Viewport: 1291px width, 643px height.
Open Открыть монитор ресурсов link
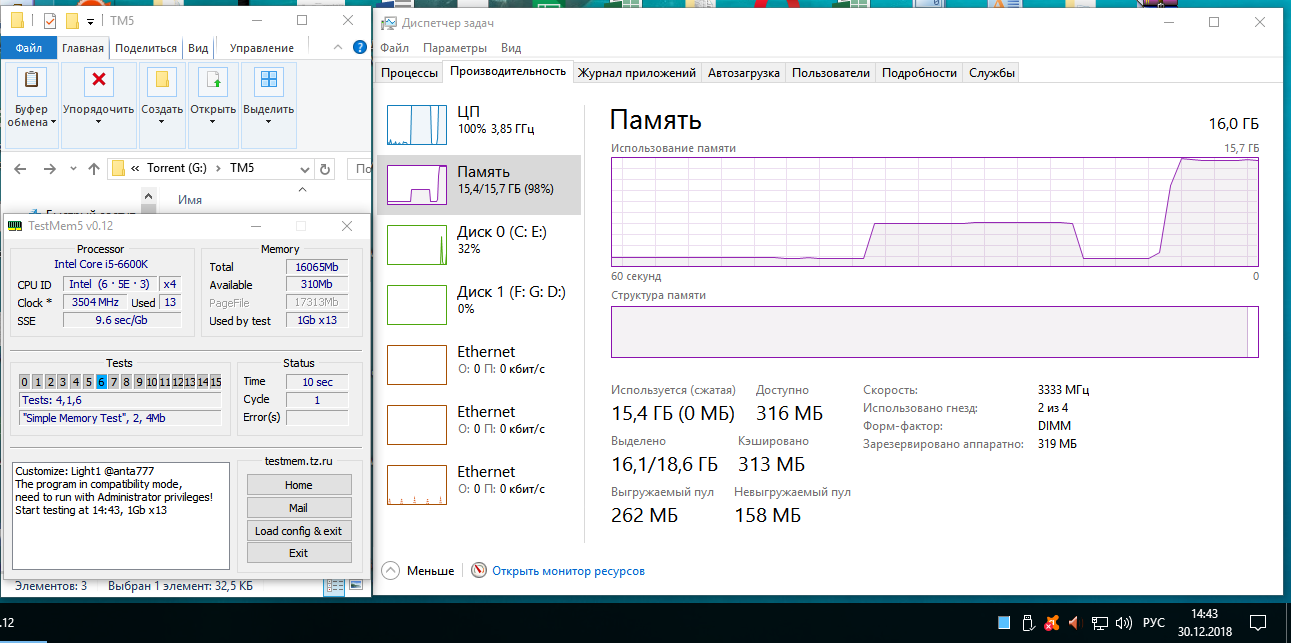568,571
